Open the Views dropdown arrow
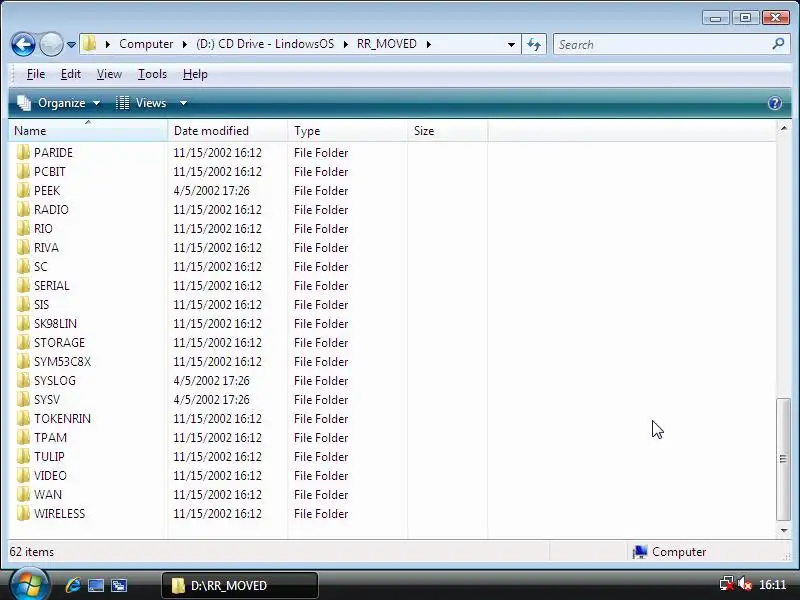This screenshot has height=600, width=800. 183,103
